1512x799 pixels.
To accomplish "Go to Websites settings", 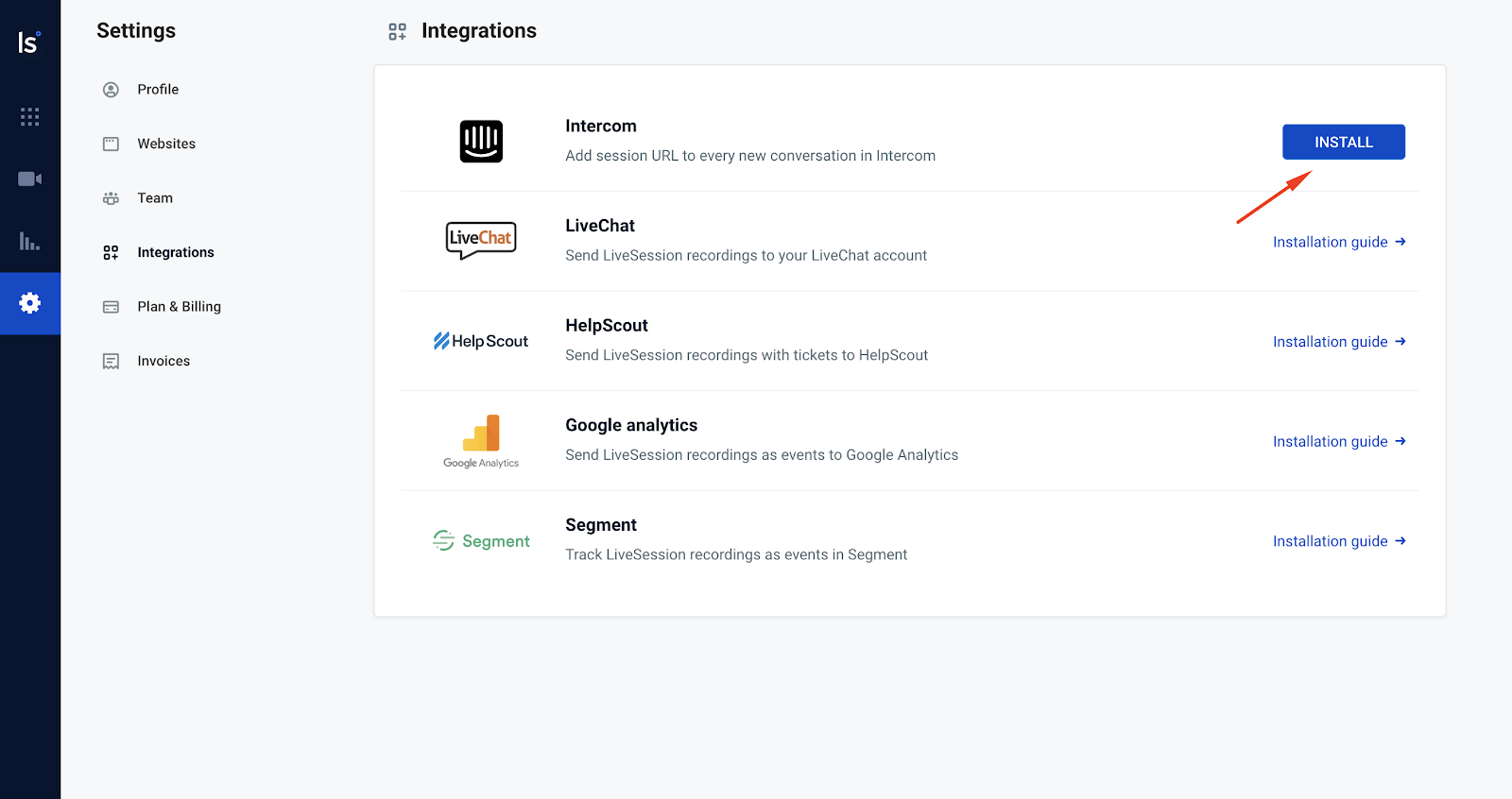I will click(x=166, y=144).
